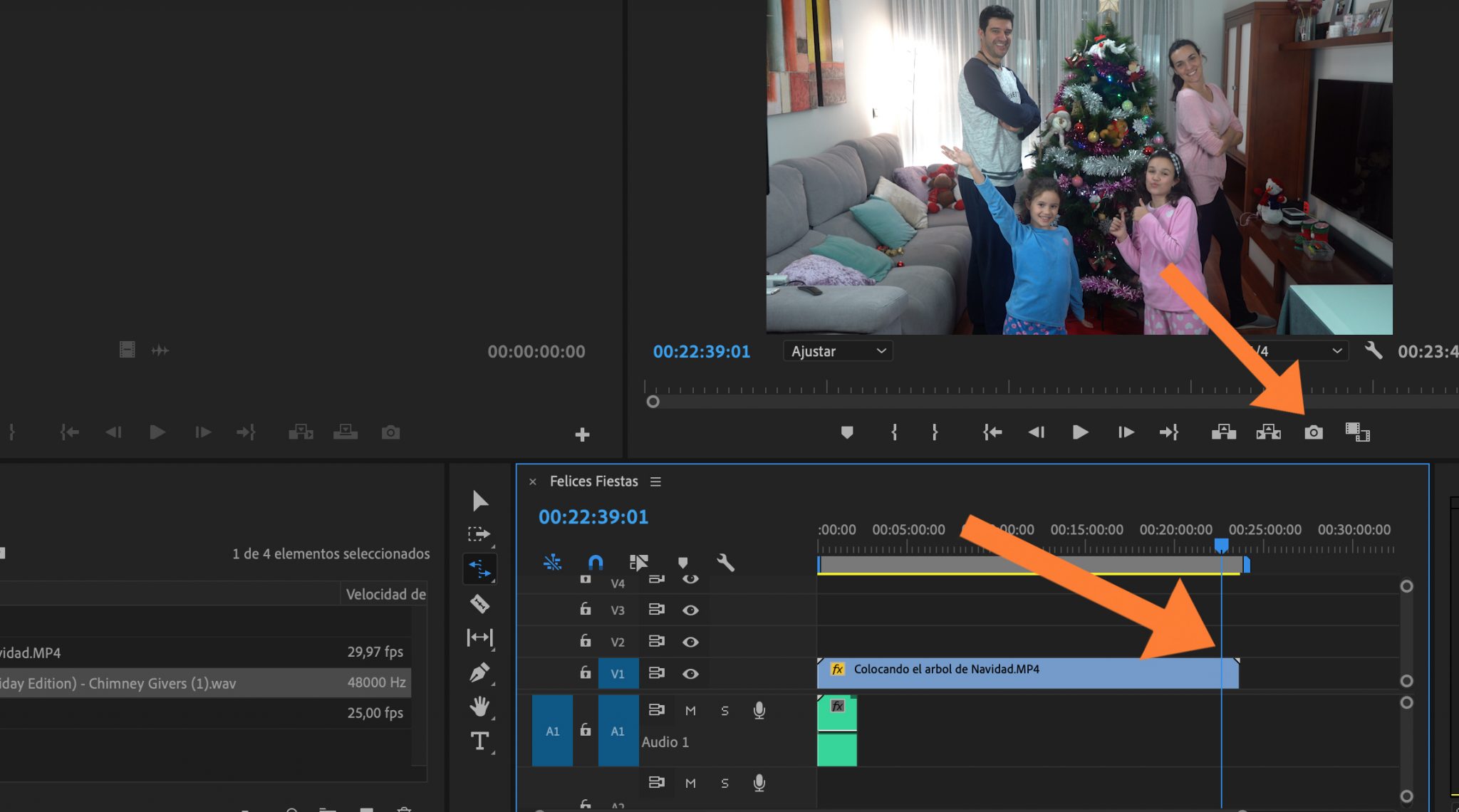Click the Export Frame camera icon

[1313, 432]
